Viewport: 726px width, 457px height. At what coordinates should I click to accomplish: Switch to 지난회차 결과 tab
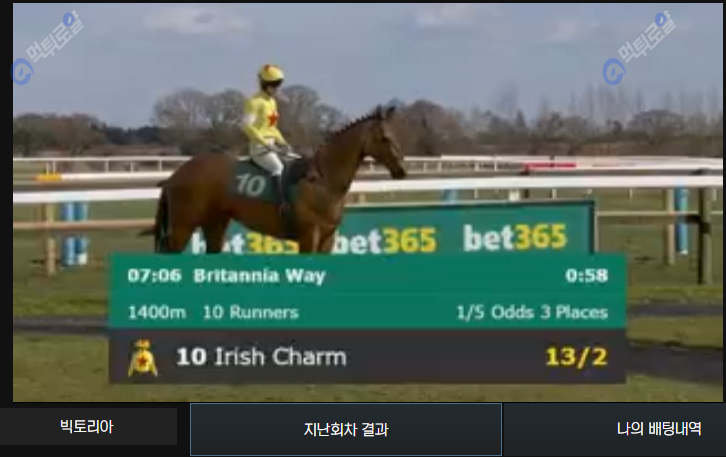tap(346, 429)
